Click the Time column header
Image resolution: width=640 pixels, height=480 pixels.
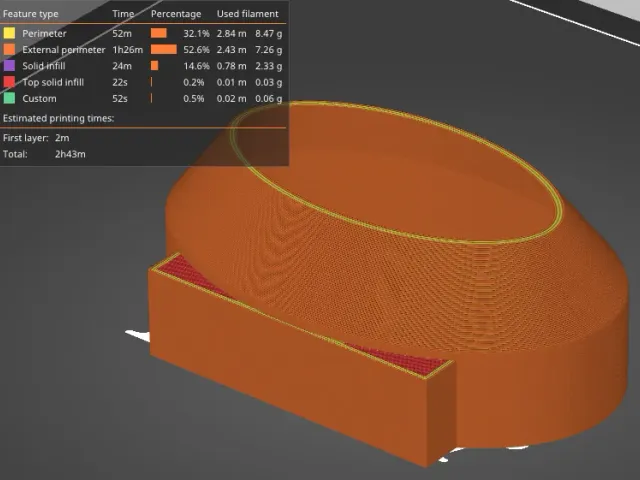click(x=123, y=14)
